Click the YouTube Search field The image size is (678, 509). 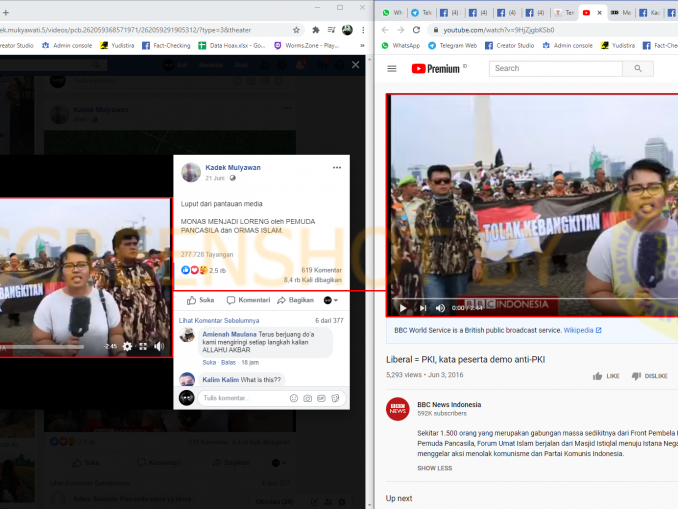pos(556,68)
